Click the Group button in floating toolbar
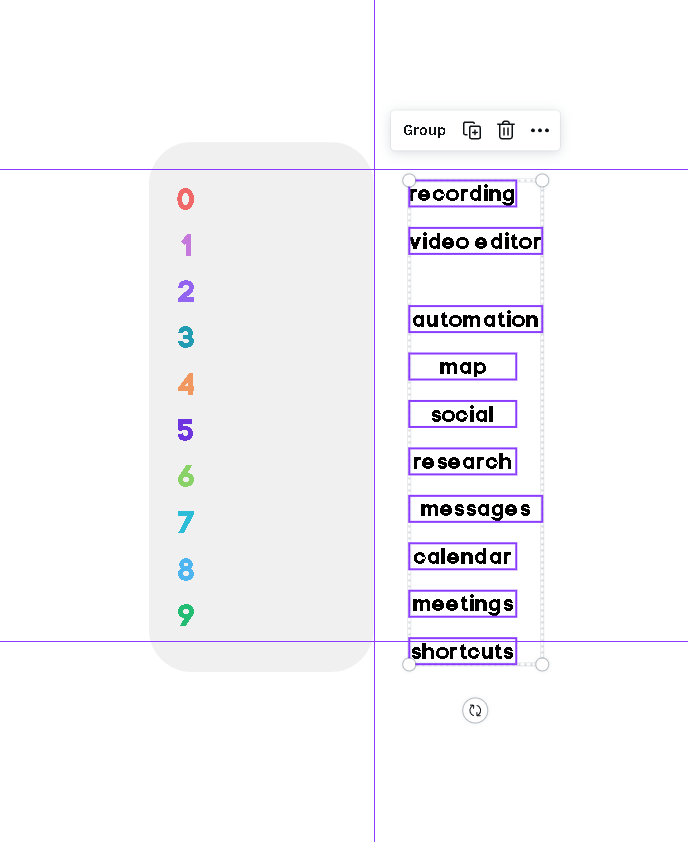This screenshot has height=842, width=688. 424,130
